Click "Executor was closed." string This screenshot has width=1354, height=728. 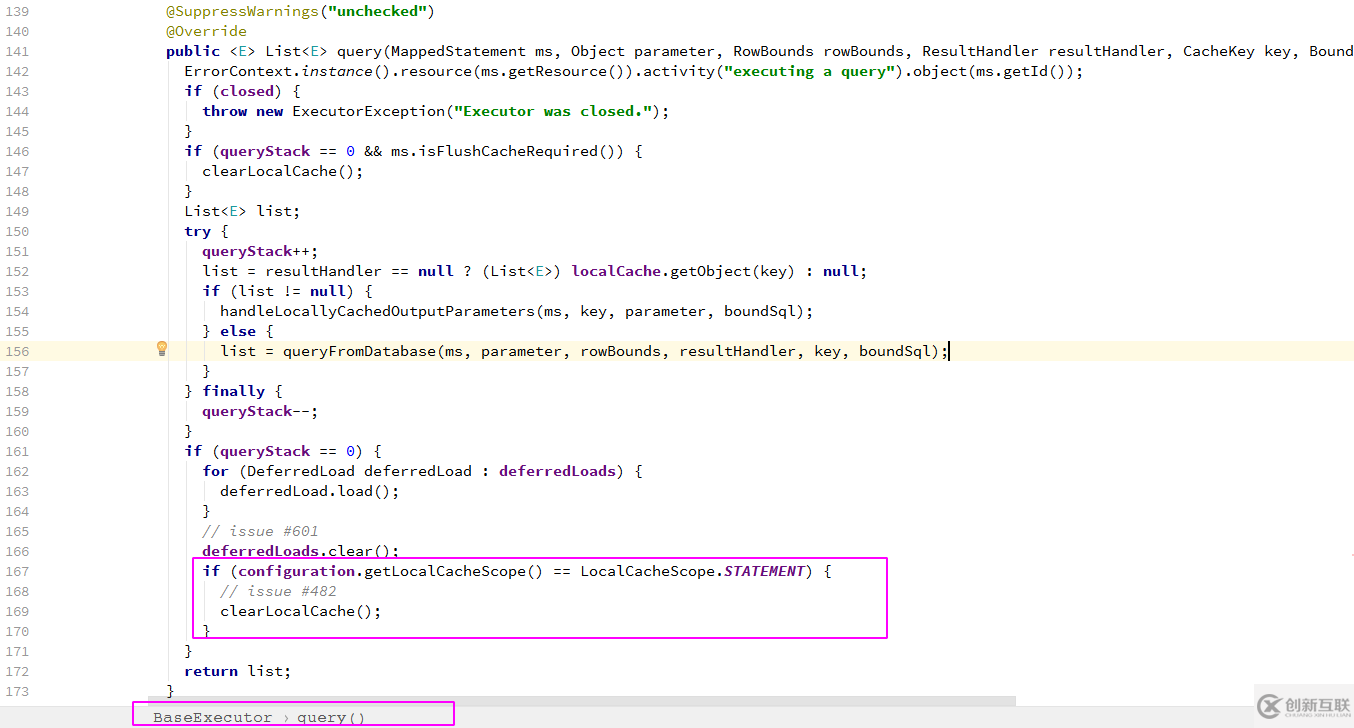[x=552, y=111]
